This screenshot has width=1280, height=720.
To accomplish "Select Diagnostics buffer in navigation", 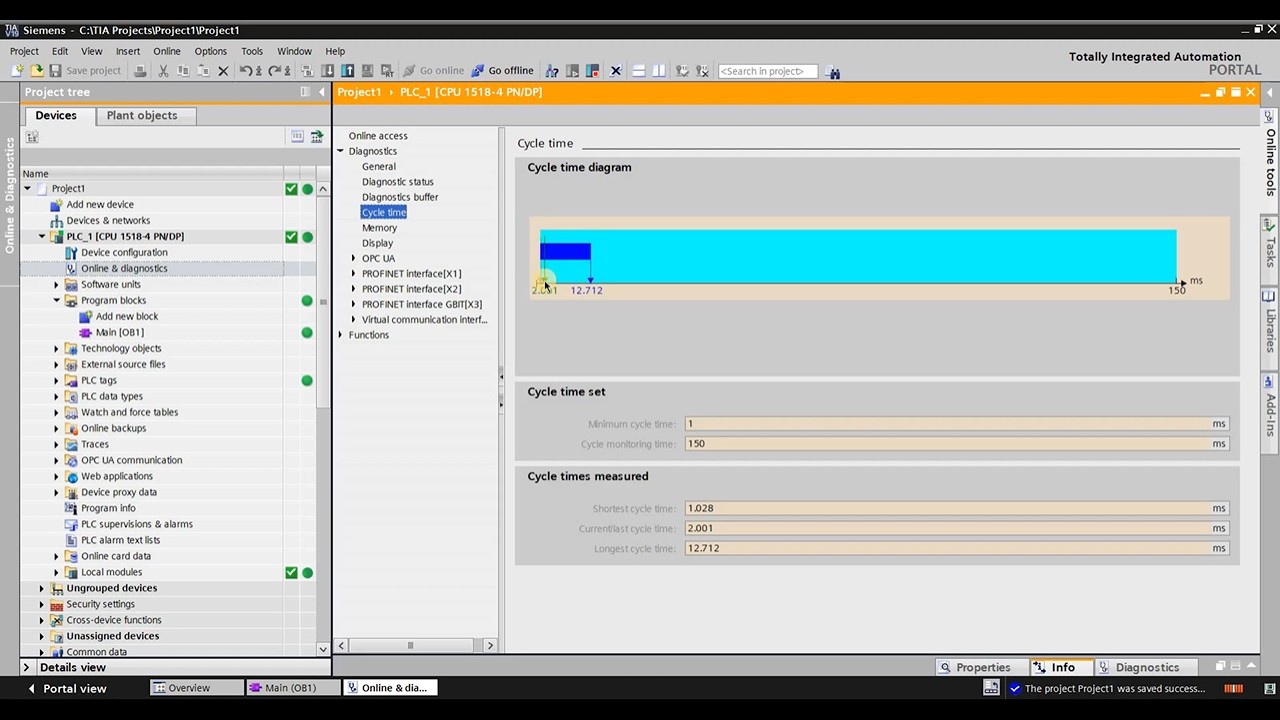I will pyautogui.click(x=400, y=197).
